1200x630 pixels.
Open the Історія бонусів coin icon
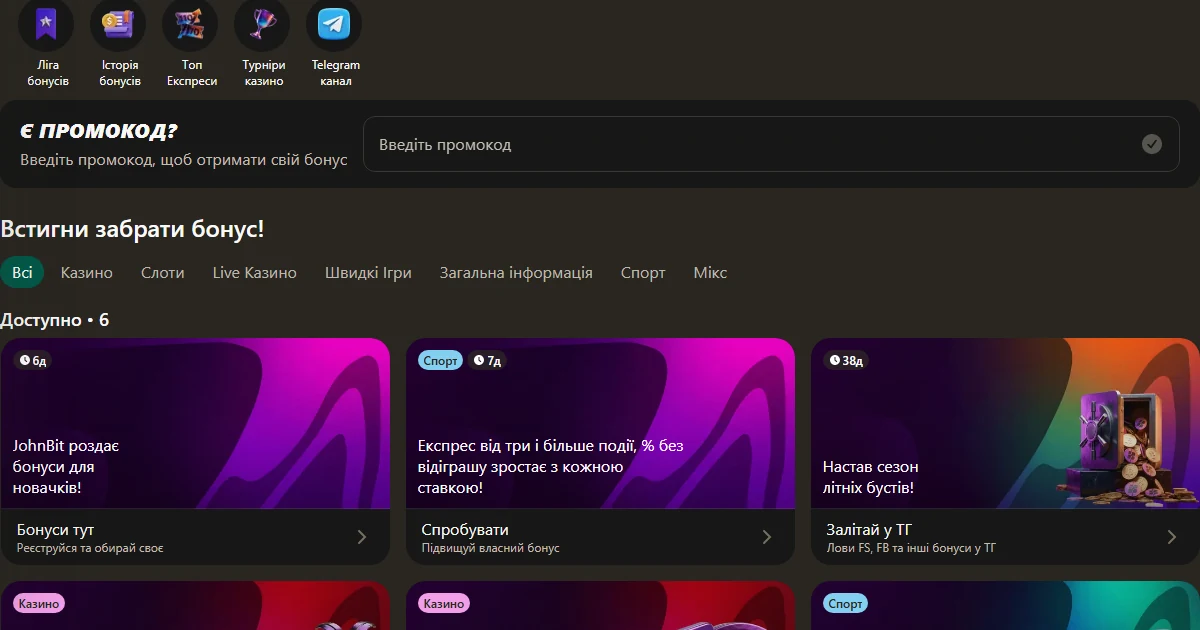118,24
